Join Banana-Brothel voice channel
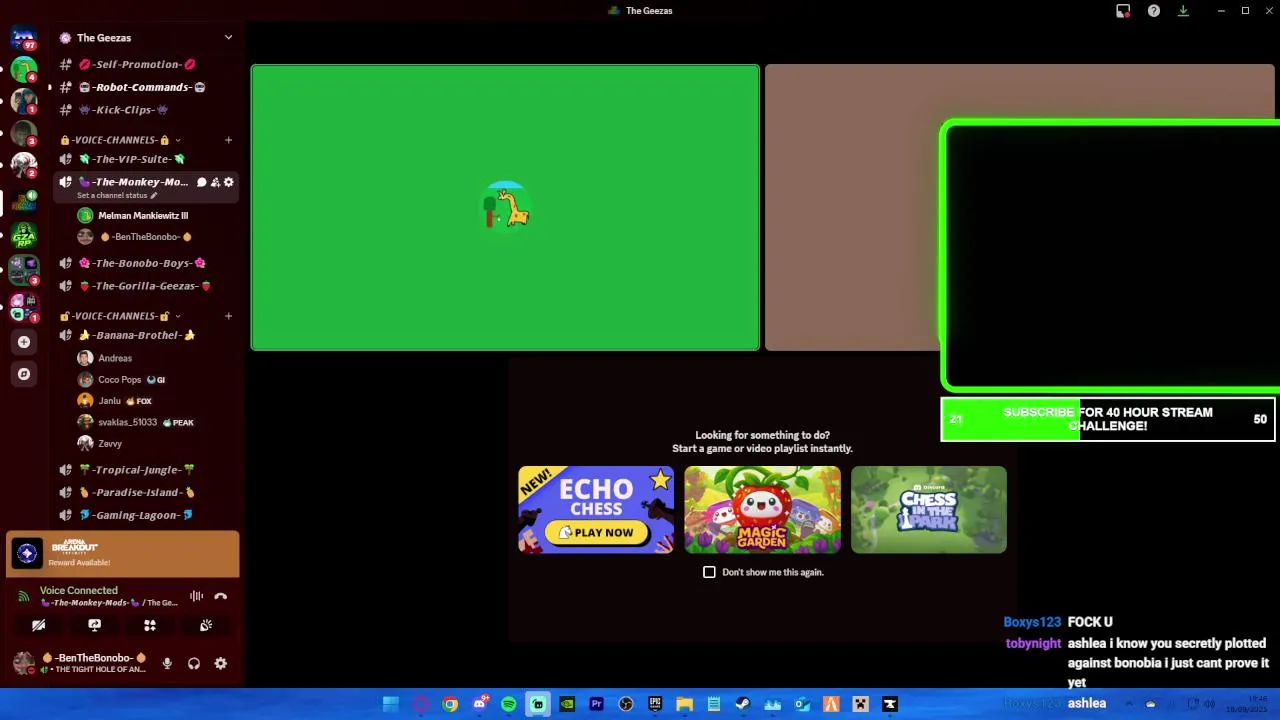Screen dimensions: 1280x720 point(146,335)
